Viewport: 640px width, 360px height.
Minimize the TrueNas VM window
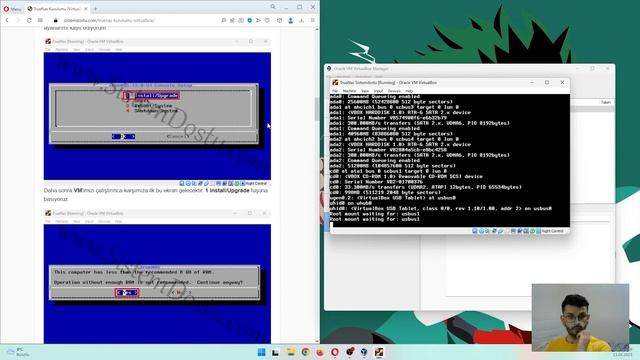[x=532, y=82]
